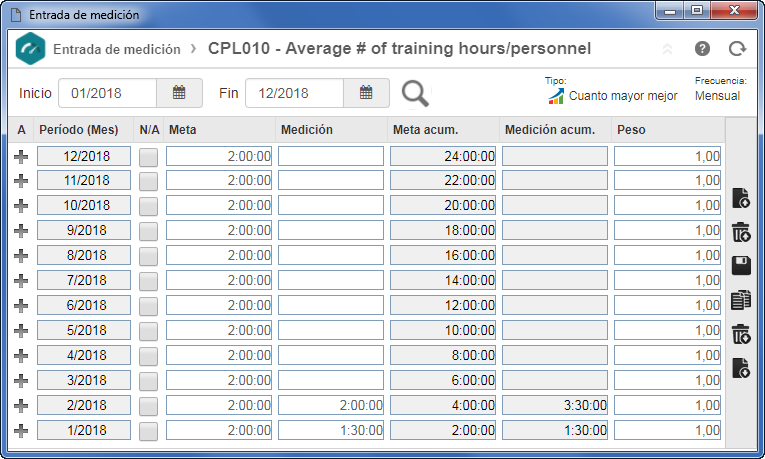Click the Medición acum. value 3:30:00
This screenshot has width=765, height=459.
[x=555, y=405]
